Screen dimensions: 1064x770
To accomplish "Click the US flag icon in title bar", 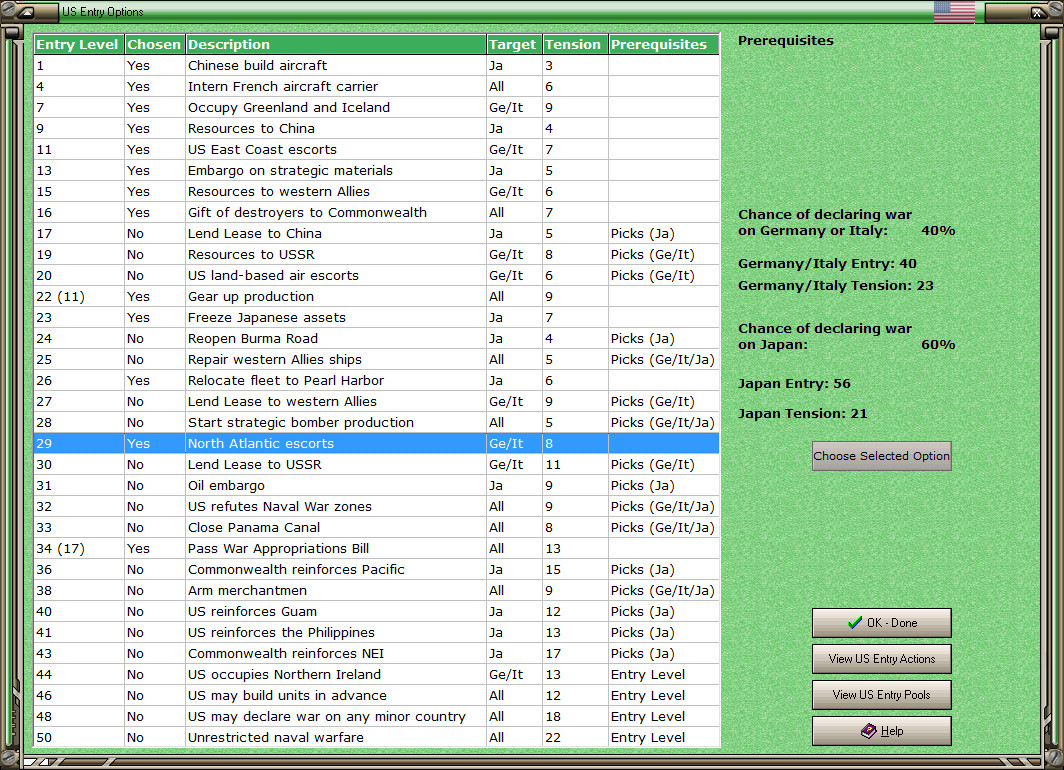I will (x=954, y=12).
